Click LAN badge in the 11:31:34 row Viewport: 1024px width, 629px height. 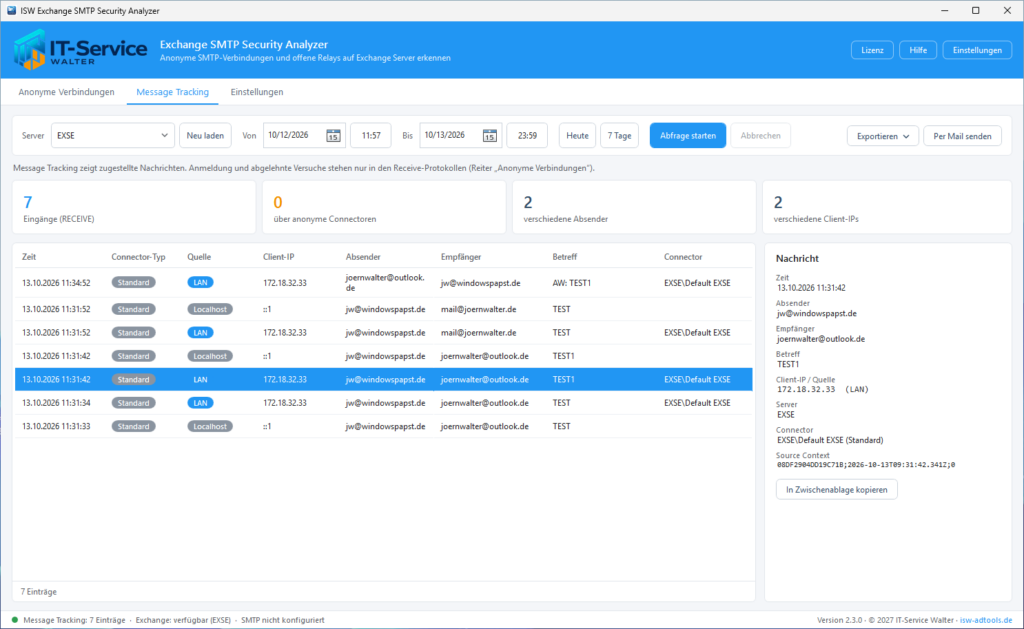click(200, 403)
